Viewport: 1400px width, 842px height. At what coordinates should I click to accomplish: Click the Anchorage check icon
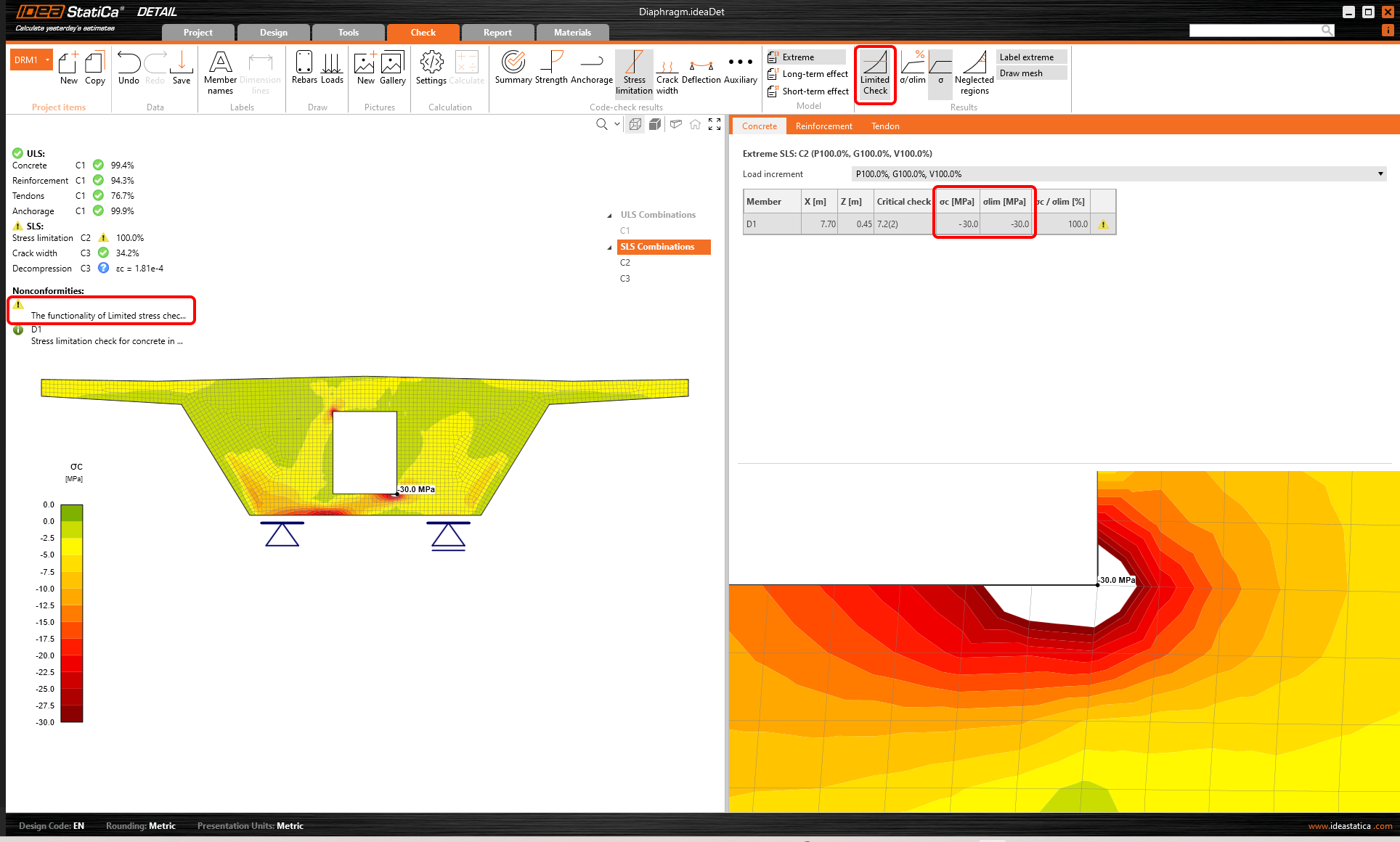coord(591,68)
